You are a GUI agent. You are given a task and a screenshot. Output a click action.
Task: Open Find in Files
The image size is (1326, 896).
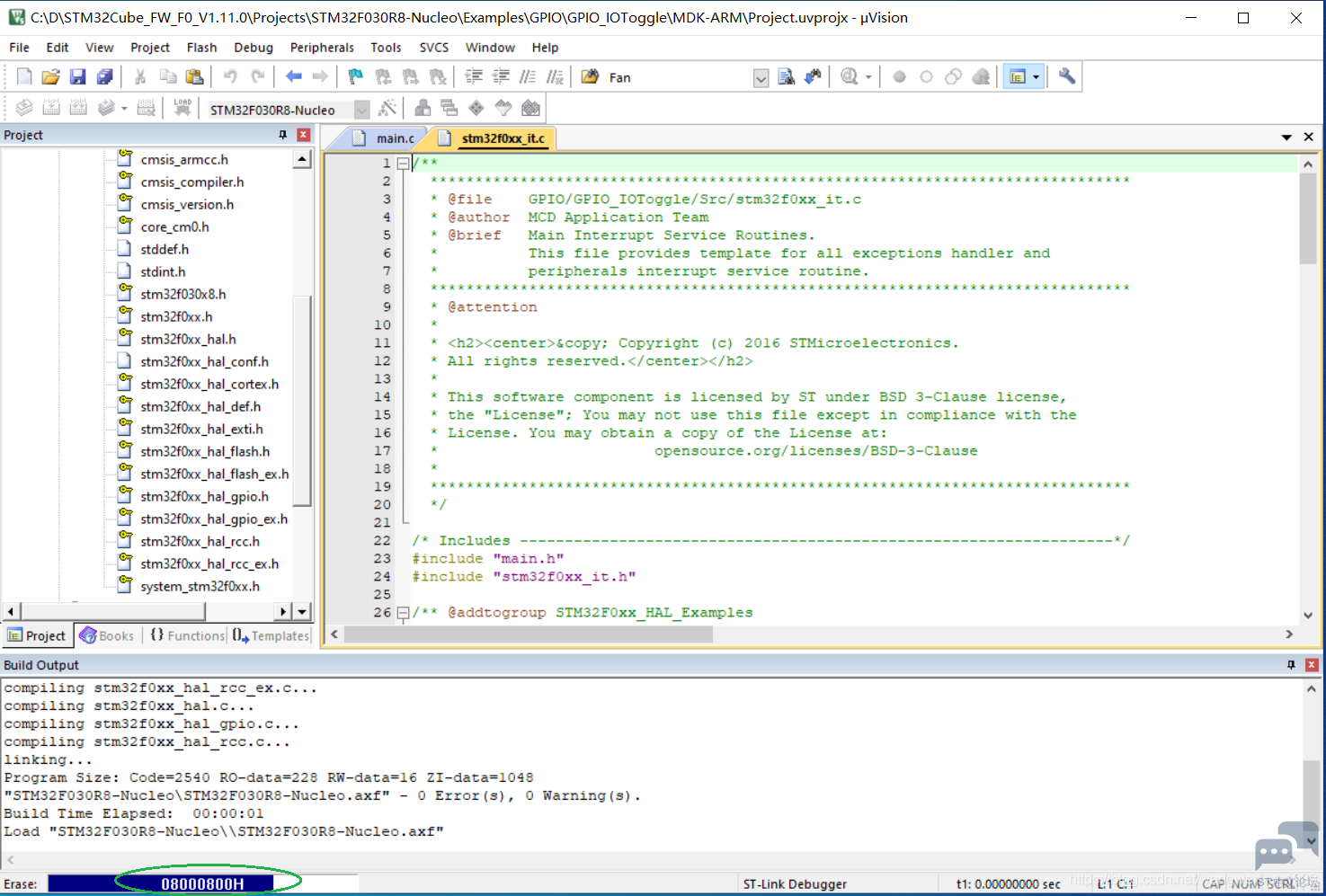point(590,77)
